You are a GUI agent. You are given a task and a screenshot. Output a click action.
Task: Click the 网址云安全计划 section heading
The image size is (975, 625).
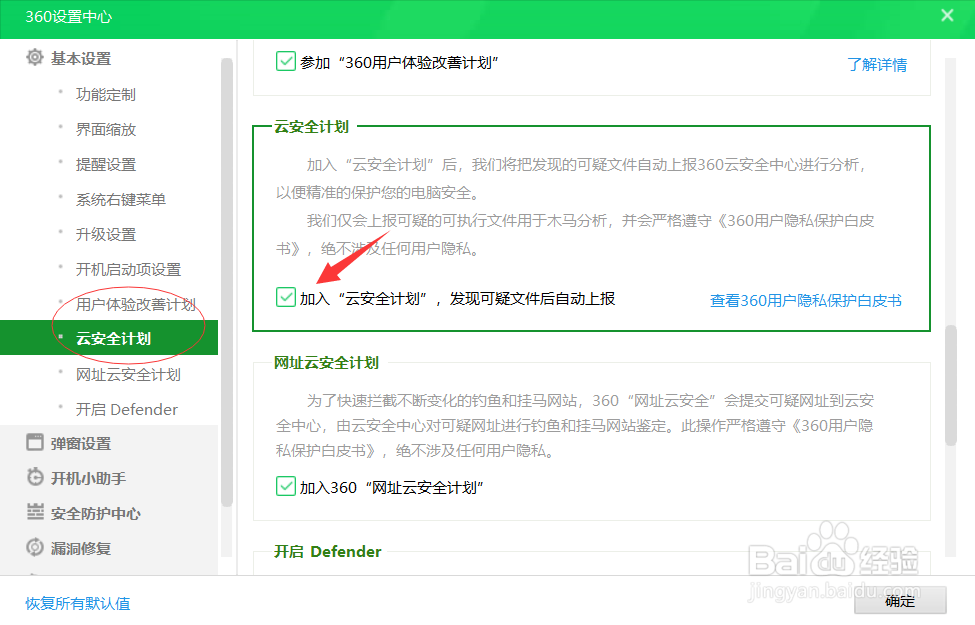(326, 363)
